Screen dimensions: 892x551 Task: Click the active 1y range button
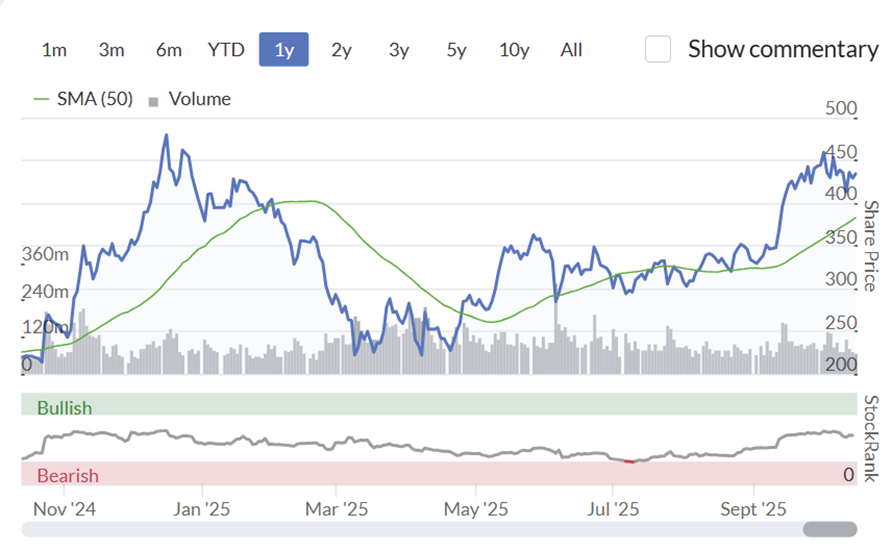284,49
